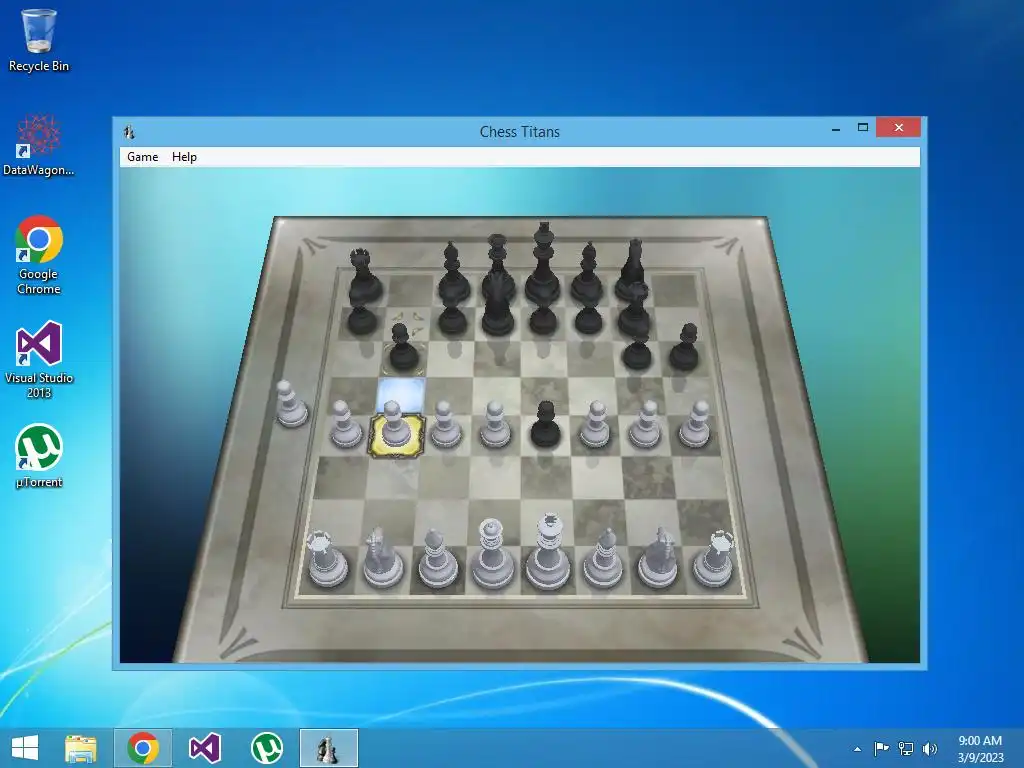Click the captured white pawn beside the board
This screenshot has width=1024, height=768.
tap(290, 404)
